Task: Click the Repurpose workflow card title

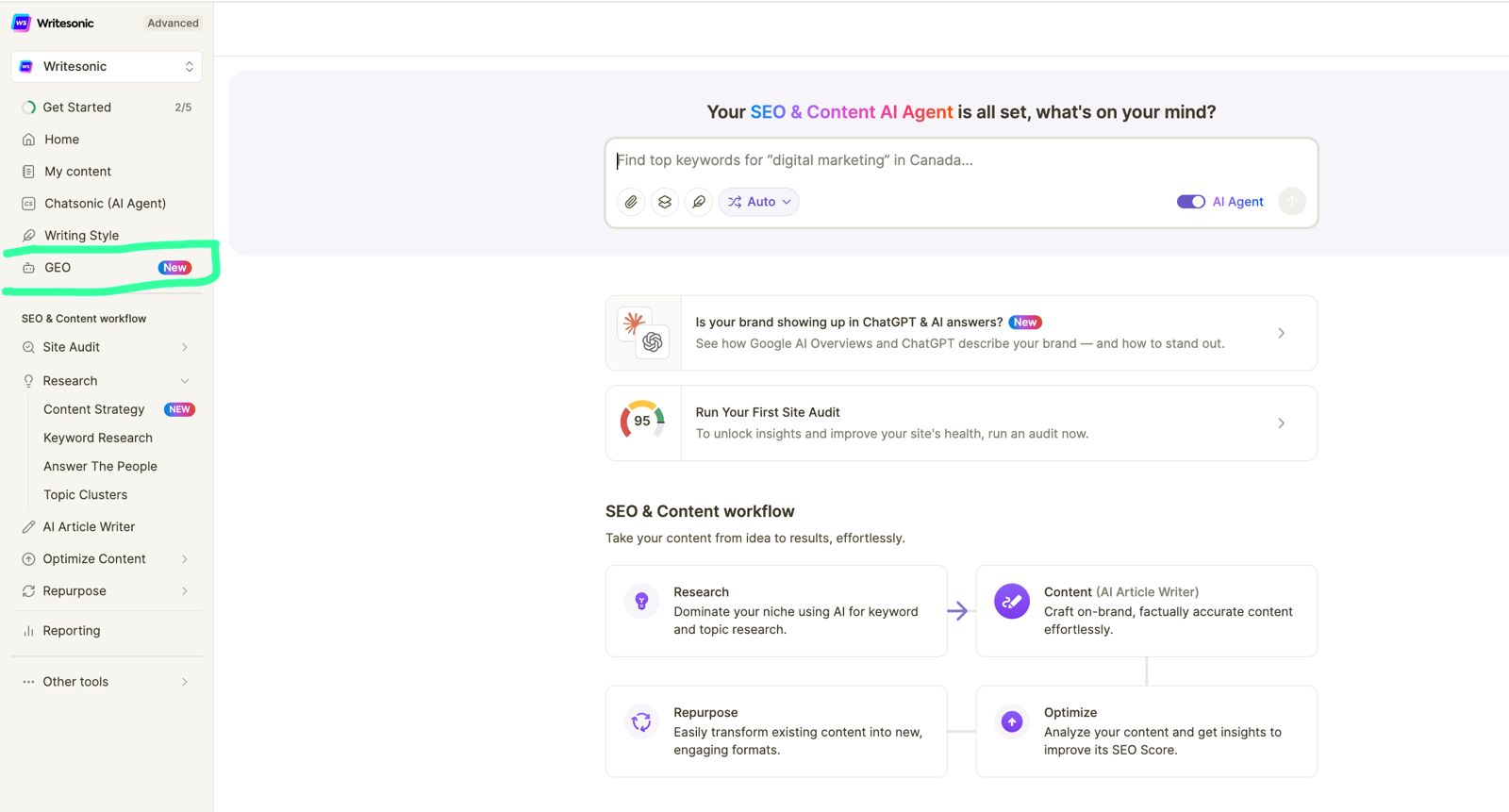Action: 705,713
